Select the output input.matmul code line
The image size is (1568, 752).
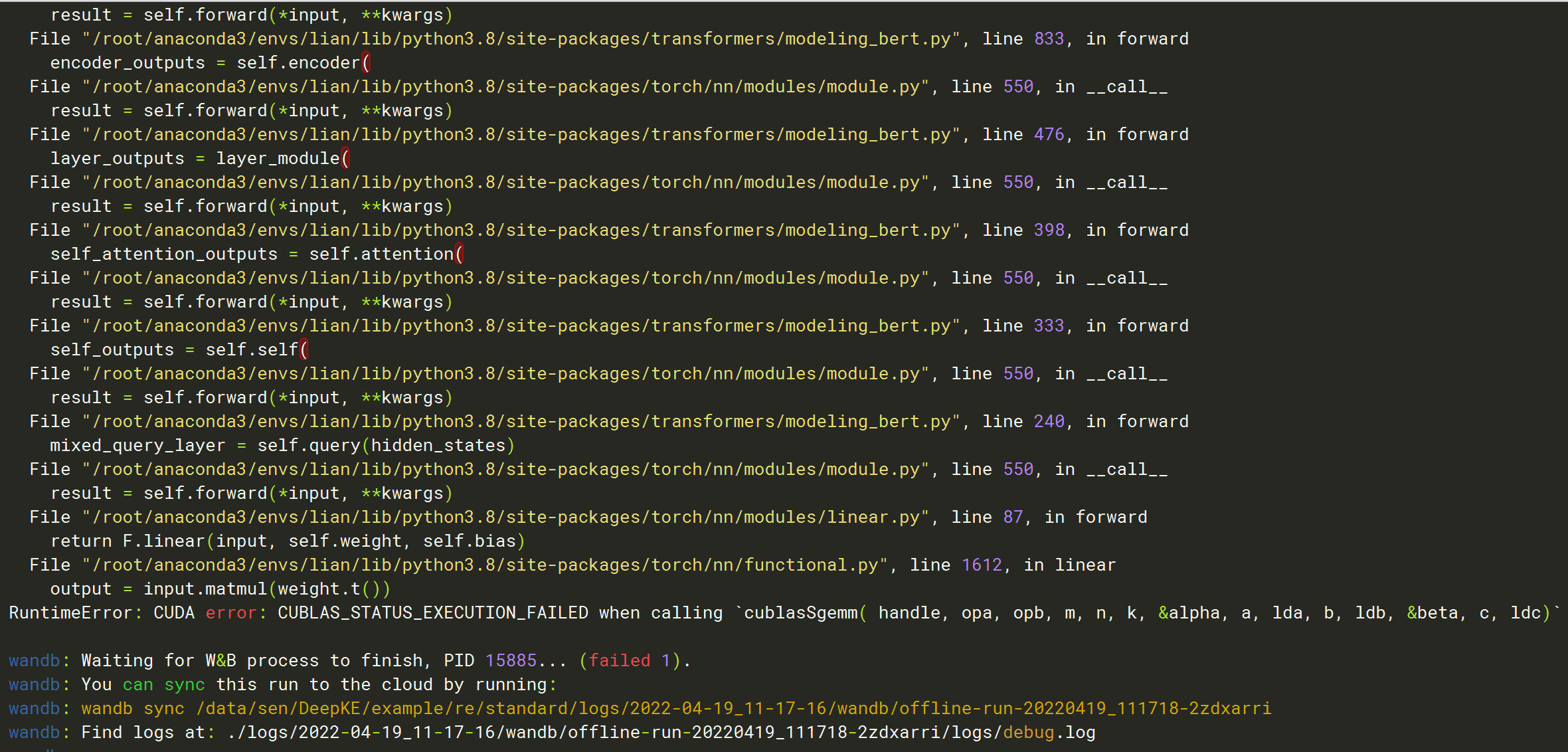tap(219, 588)
